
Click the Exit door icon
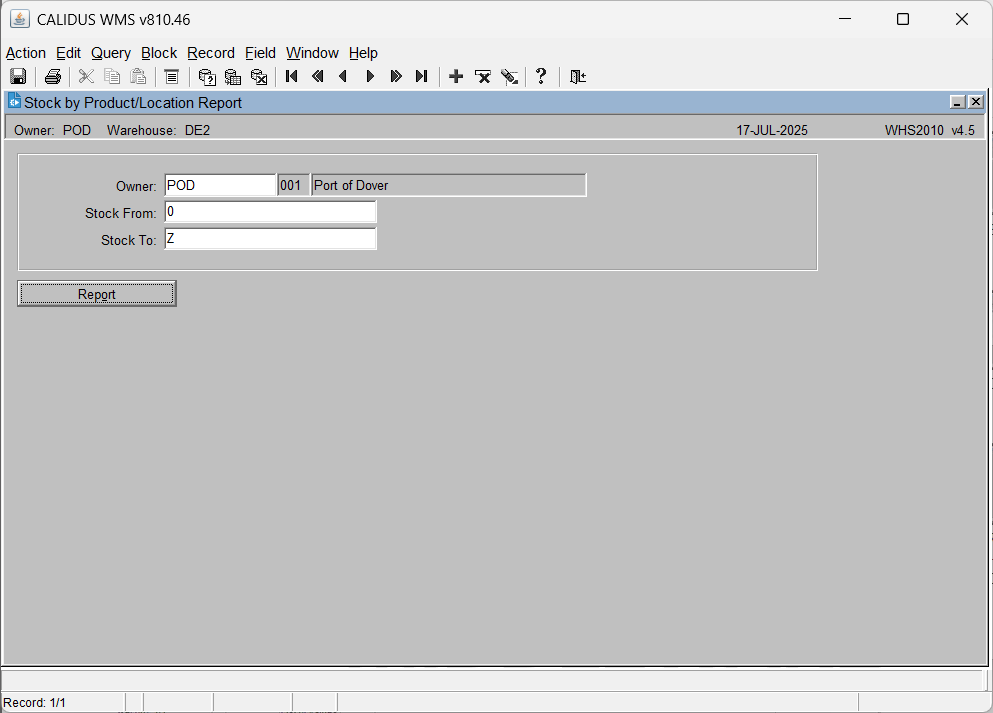point(578,77)
